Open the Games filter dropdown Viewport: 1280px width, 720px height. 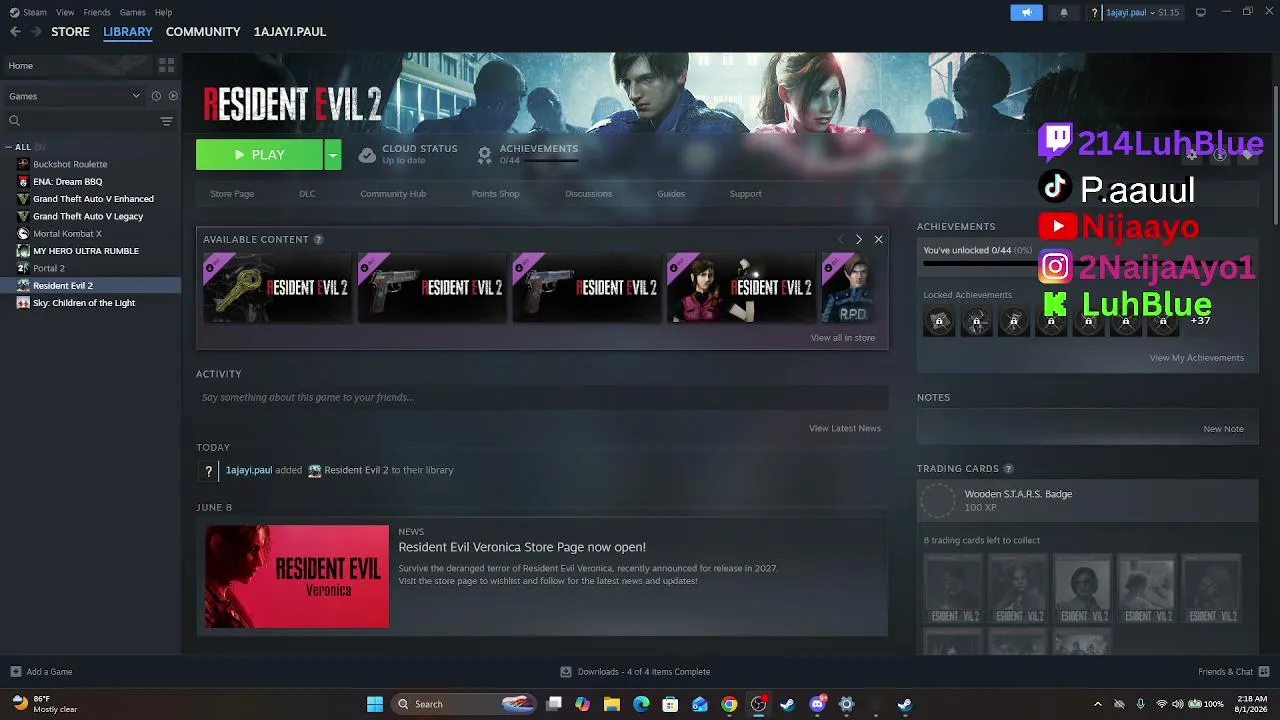pyautogui.click(x=75, y=96)
